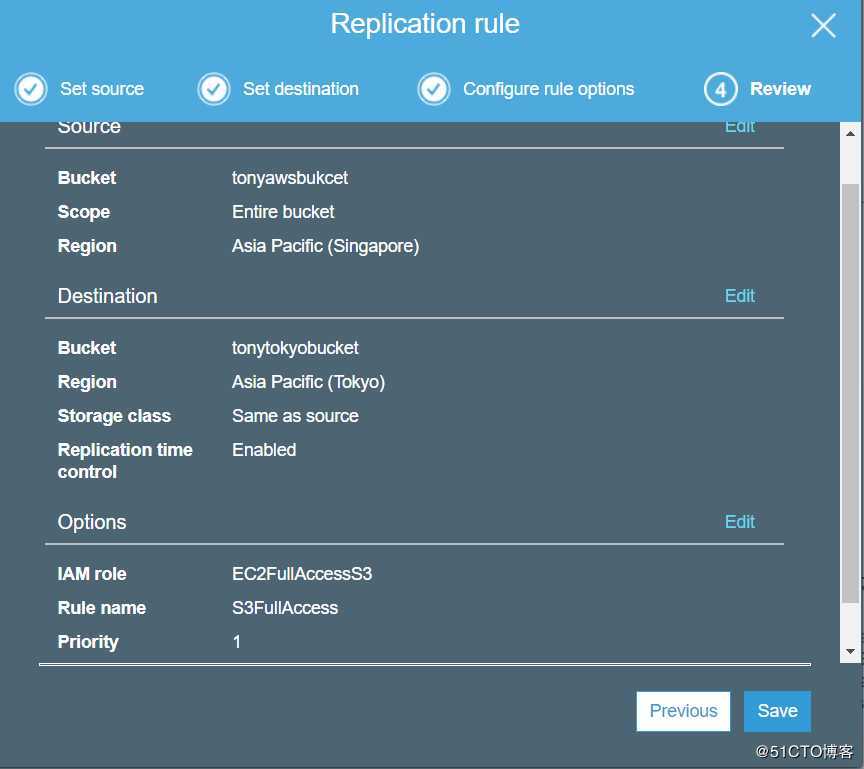Click the scrollbar up arrow
This screenshot has width=864, height=769.
coord(851,133)
